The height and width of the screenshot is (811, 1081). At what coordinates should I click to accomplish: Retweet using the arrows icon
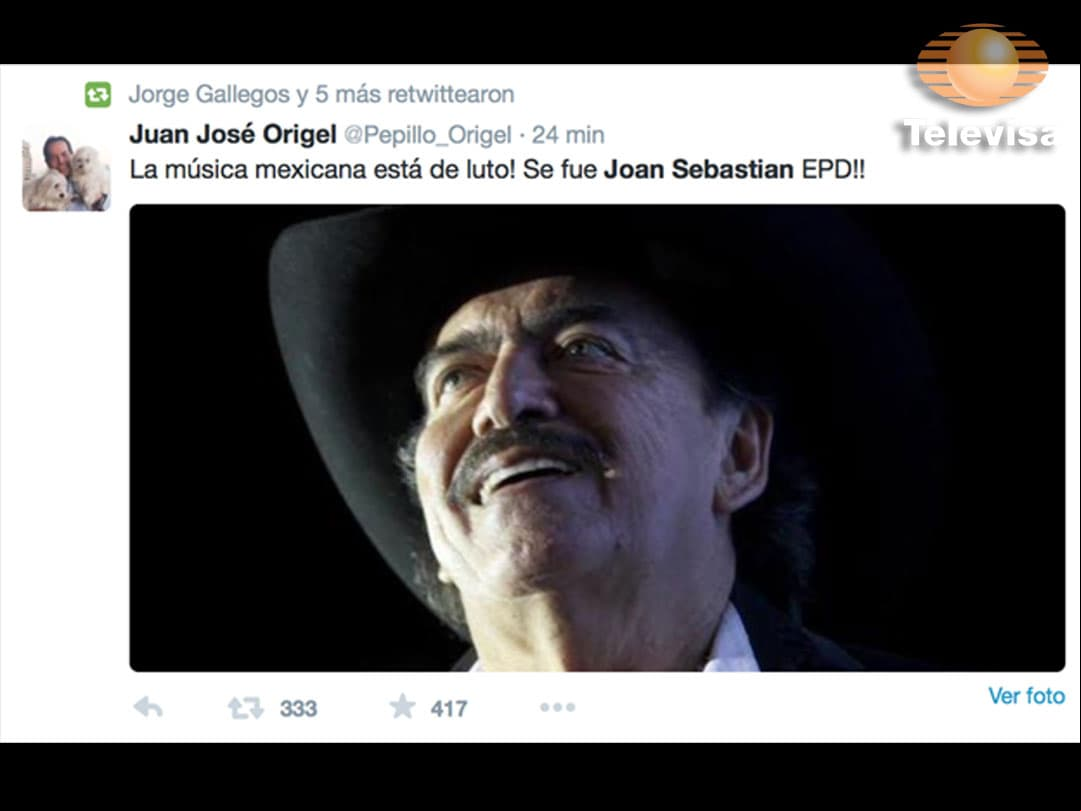[x=245, y=708]
